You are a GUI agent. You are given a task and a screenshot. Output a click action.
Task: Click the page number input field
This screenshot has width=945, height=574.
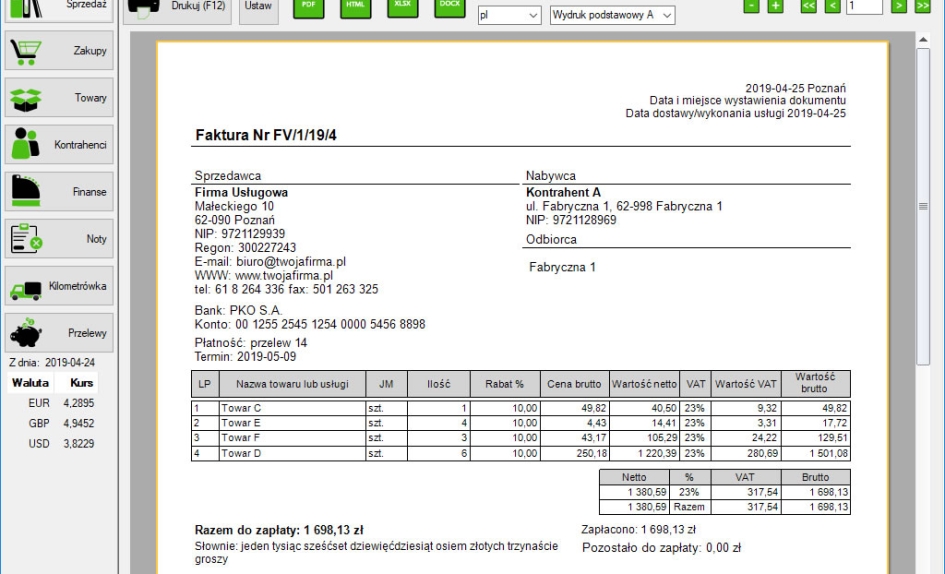[x=863, y=7]
